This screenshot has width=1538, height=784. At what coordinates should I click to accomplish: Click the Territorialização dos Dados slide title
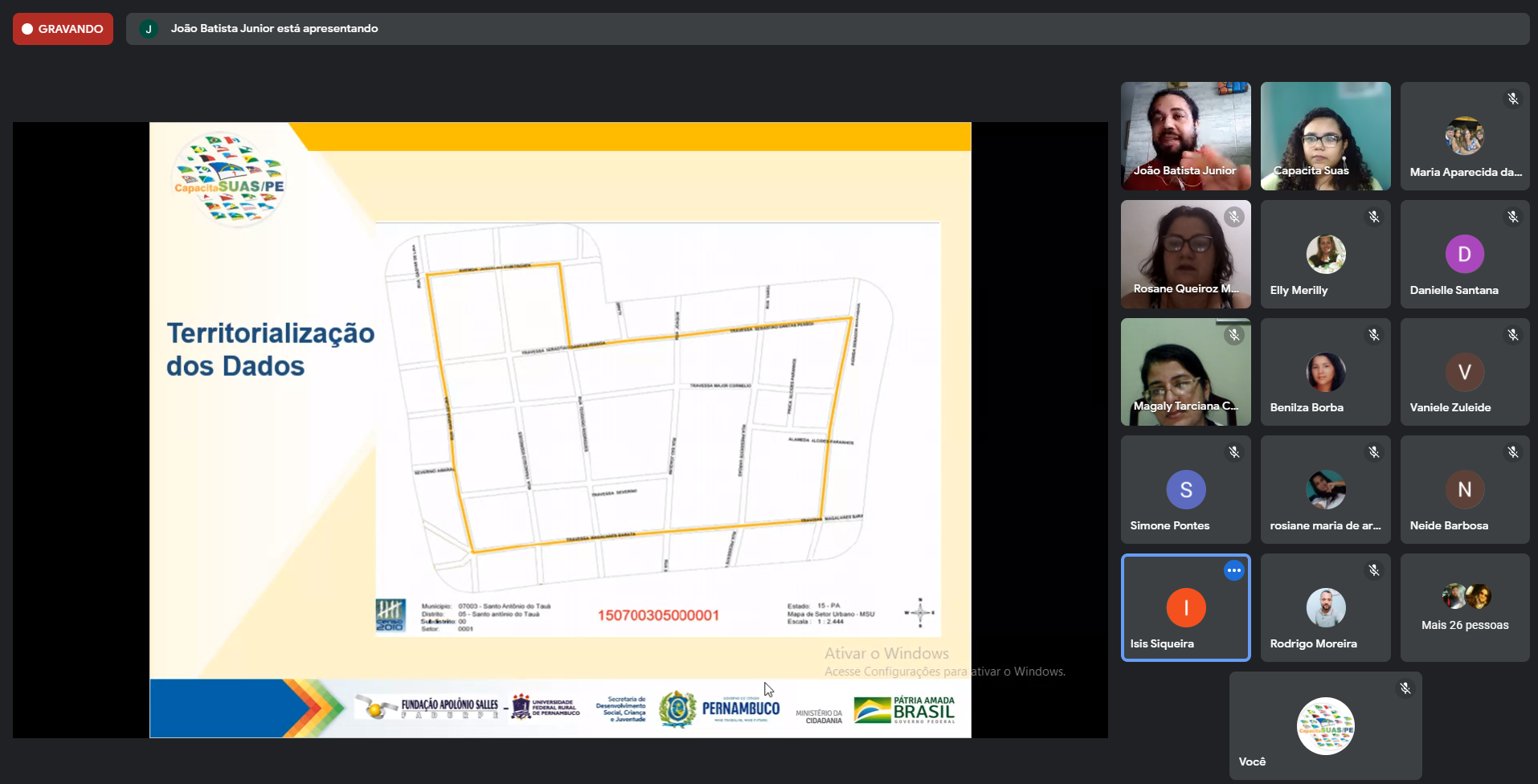pos(270,349)
